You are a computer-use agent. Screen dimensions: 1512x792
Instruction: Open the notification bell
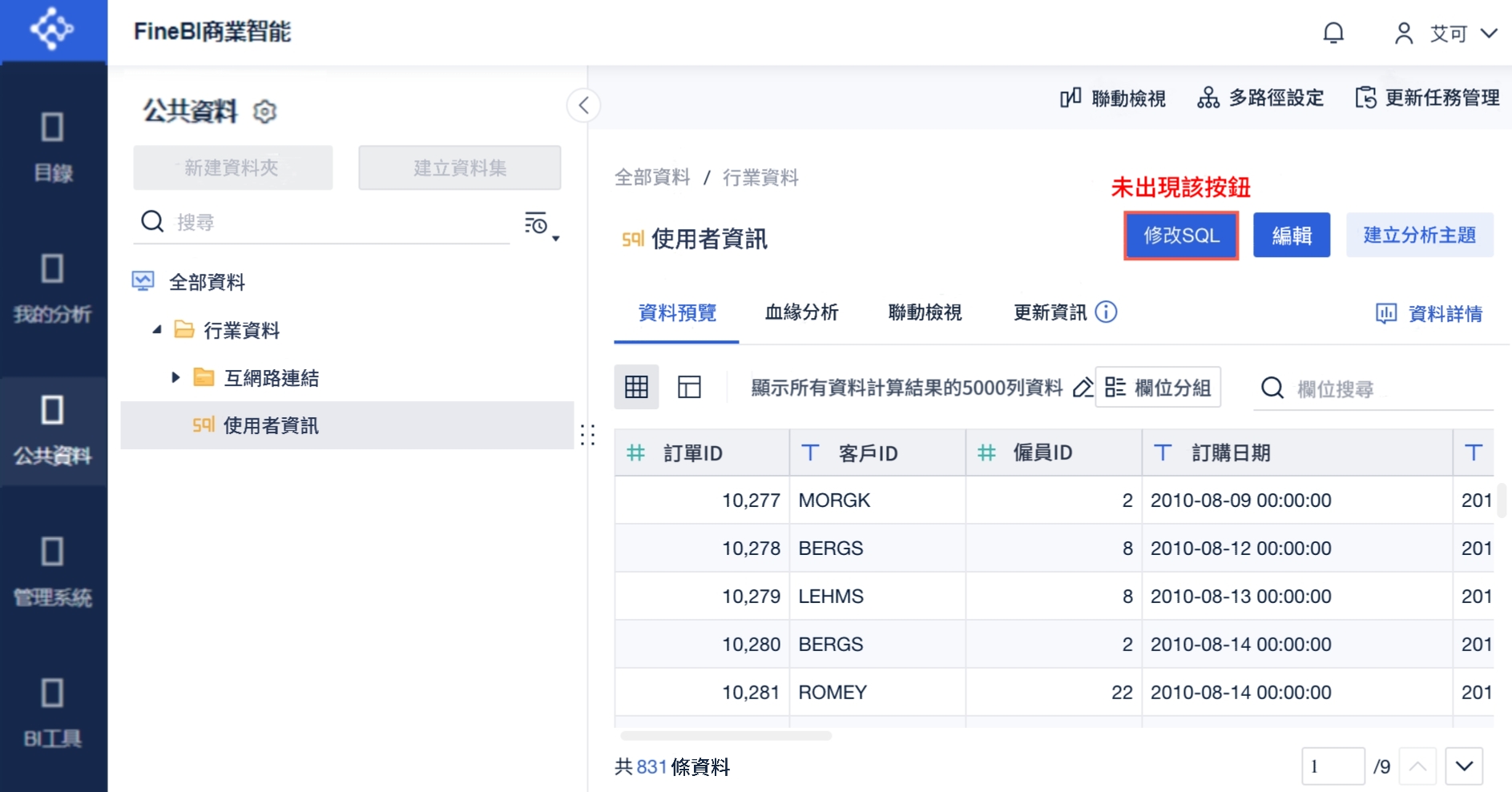click(1333, 33)
